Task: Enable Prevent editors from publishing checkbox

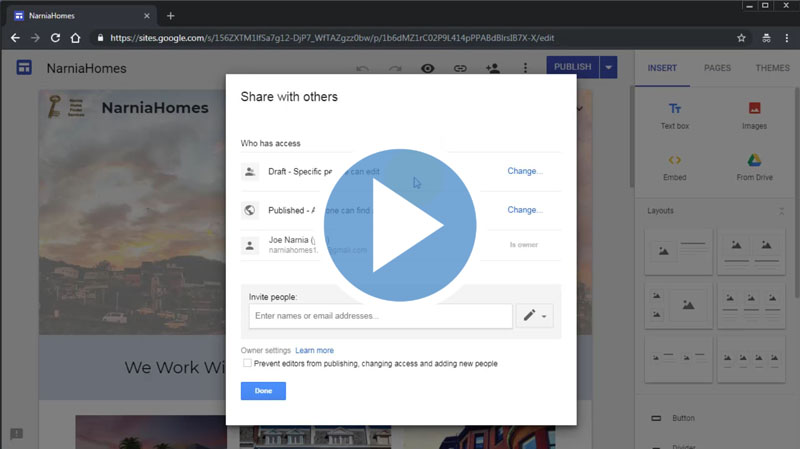Action: 247,364
